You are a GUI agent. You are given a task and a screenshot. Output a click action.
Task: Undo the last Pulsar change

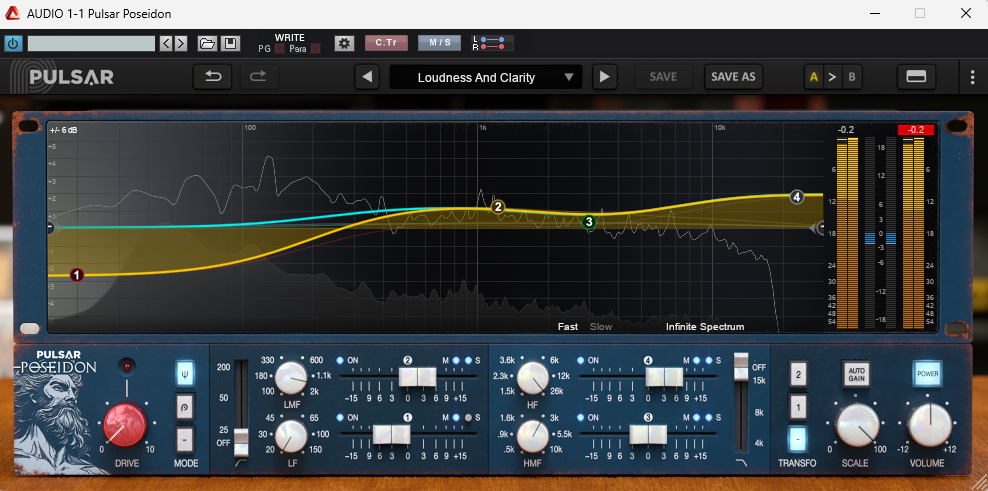pyautogui.click(x=213, y=77)
